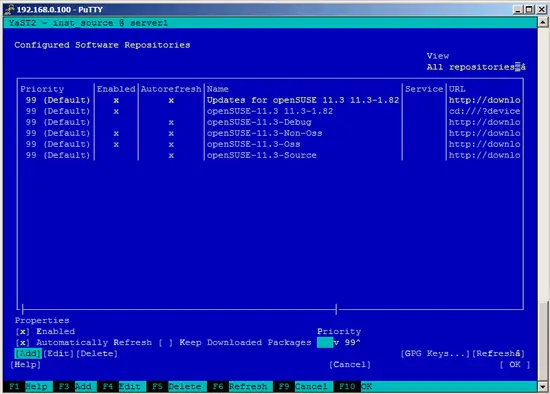
Task: Select F3 Add in the function key bar
Action: (x=75, y=387)
